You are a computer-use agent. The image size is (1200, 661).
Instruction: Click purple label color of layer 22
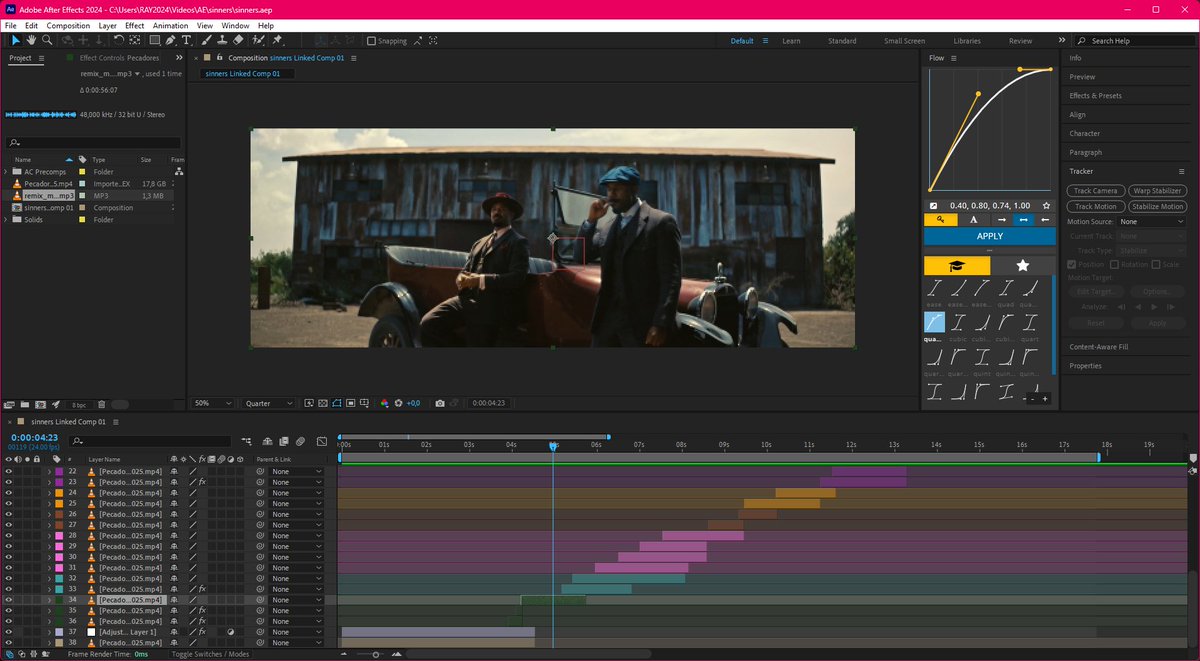[x=59, y=471]
